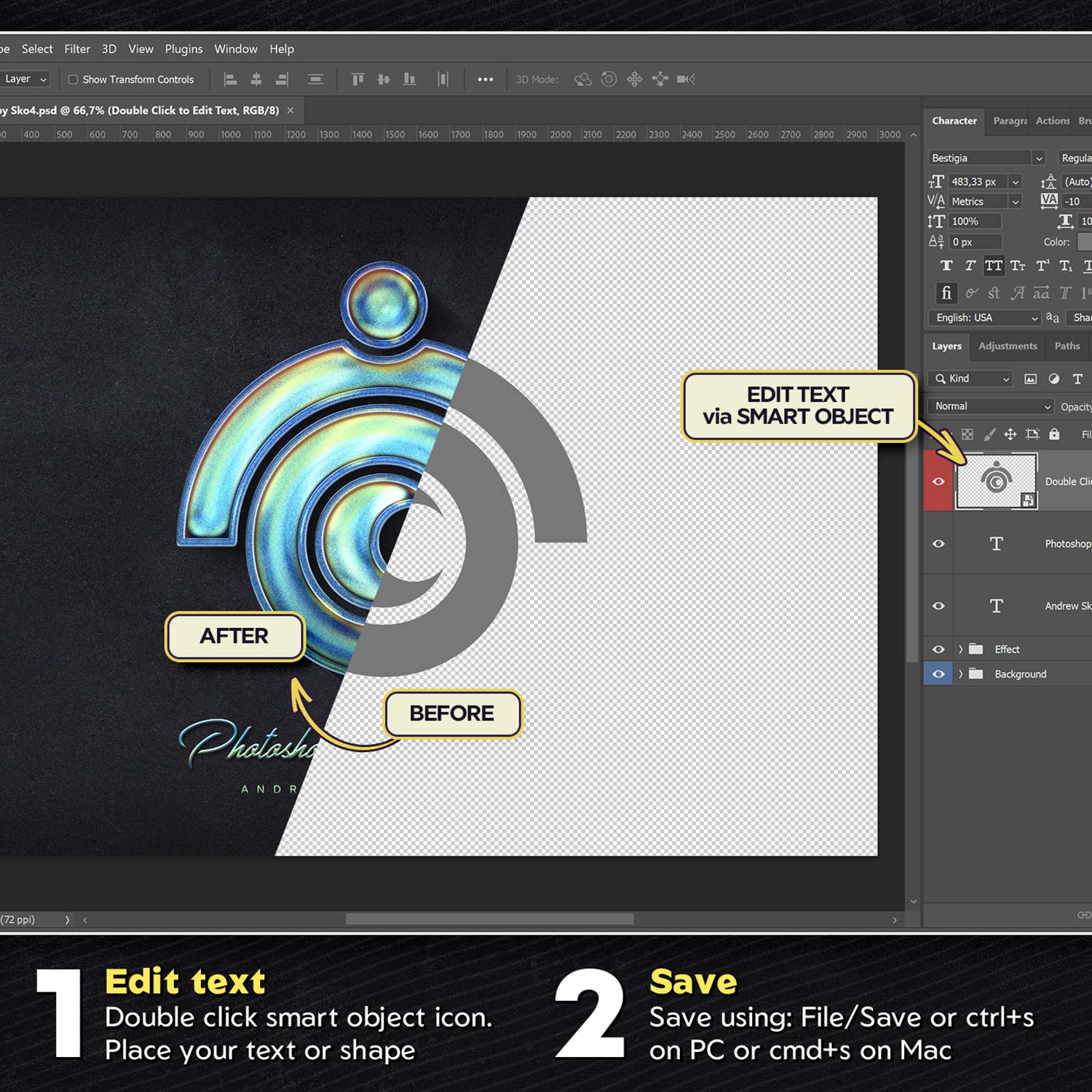Viewport: 1092px width, 1092px height.
Task: Open the Window menu
Action: tap(236, 49)
